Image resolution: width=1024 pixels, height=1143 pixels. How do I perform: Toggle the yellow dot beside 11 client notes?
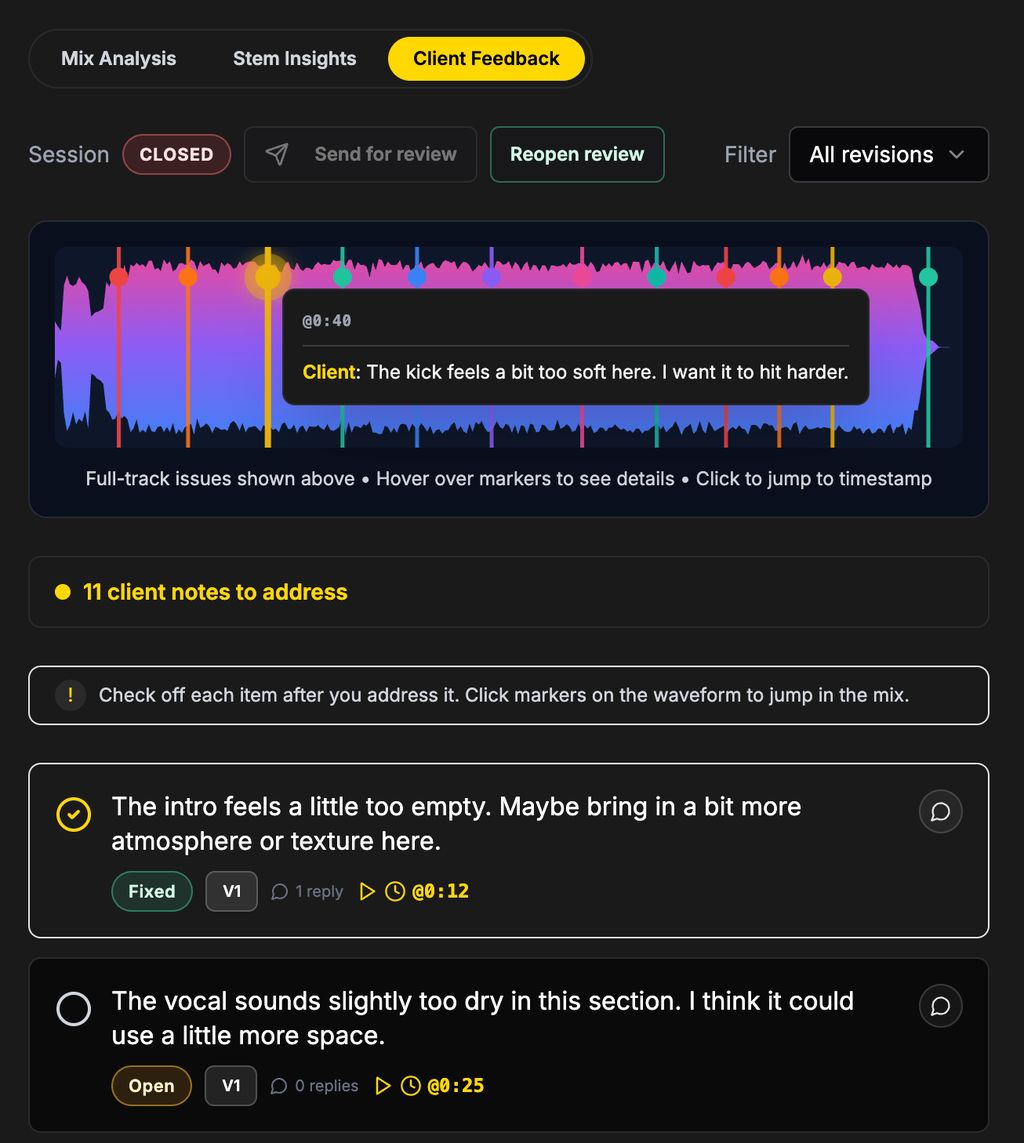point(62,592)
